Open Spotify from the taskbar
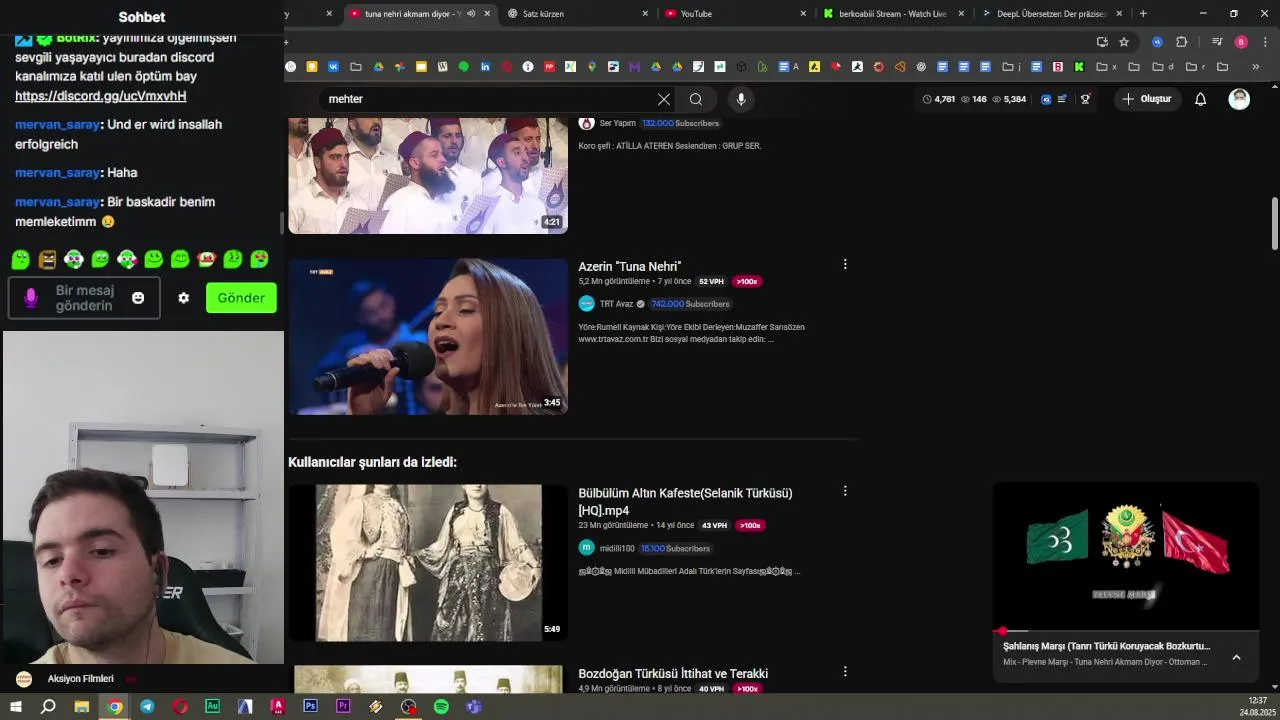Image resolution: width=1280 pixels, height=720 pixels. (441, 706)
